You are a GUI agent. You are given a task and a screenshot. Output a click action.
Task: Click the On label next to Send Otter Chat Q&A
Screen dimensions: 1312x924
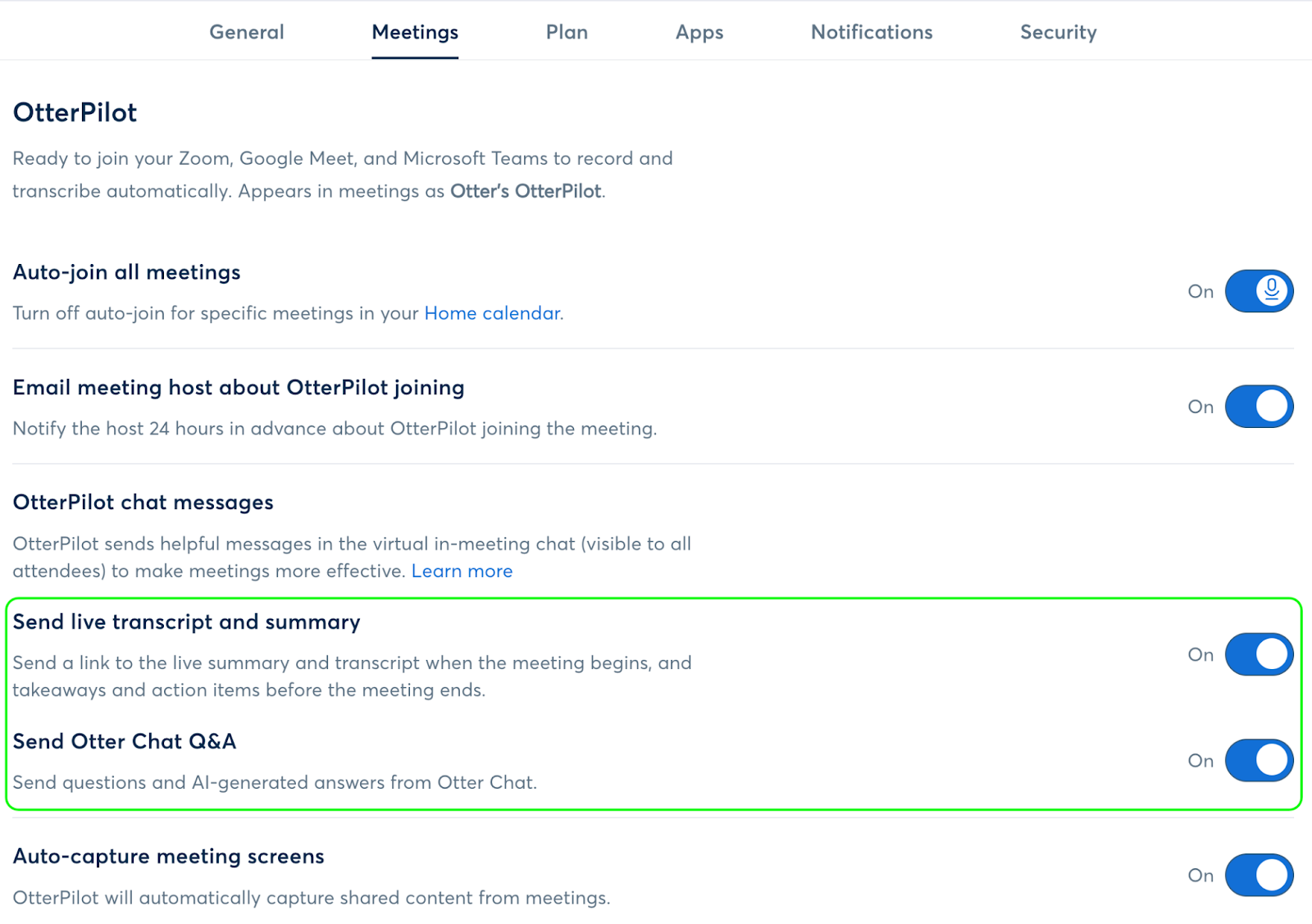(1200, 762)
